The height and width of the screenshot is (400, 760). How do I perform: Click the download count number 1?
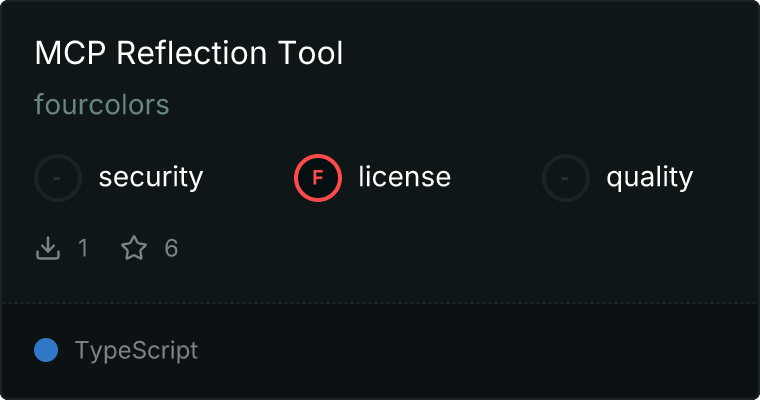[x=83, y=248]
